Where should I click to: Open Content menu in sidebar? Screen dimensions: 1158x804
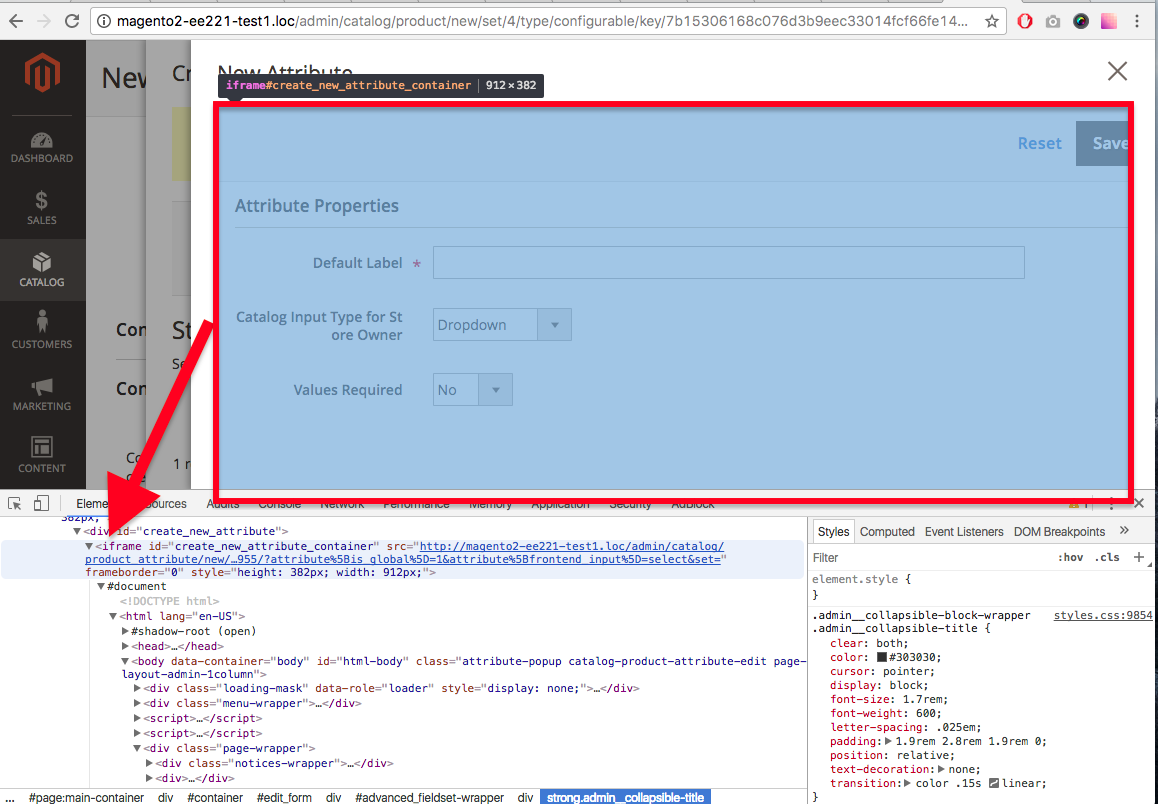[x=42, y=454]
